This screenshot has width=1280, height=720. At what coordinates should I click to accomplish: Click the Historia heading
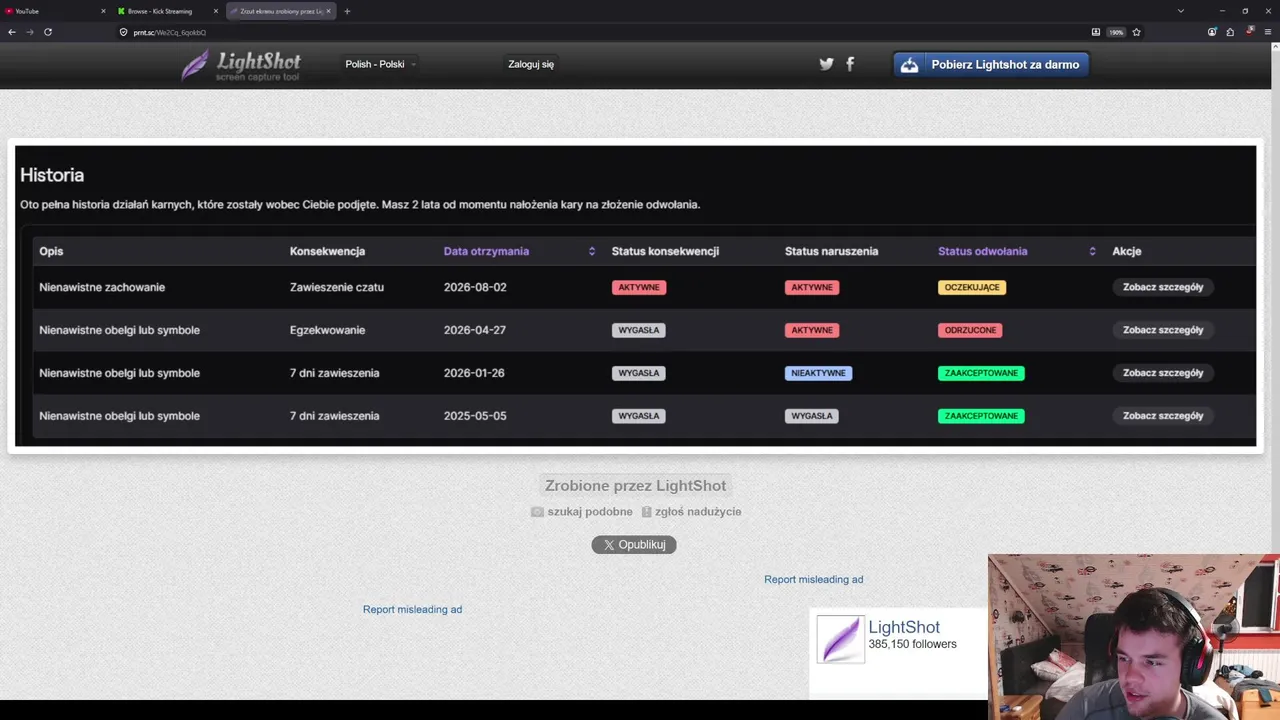coord(52,175)
